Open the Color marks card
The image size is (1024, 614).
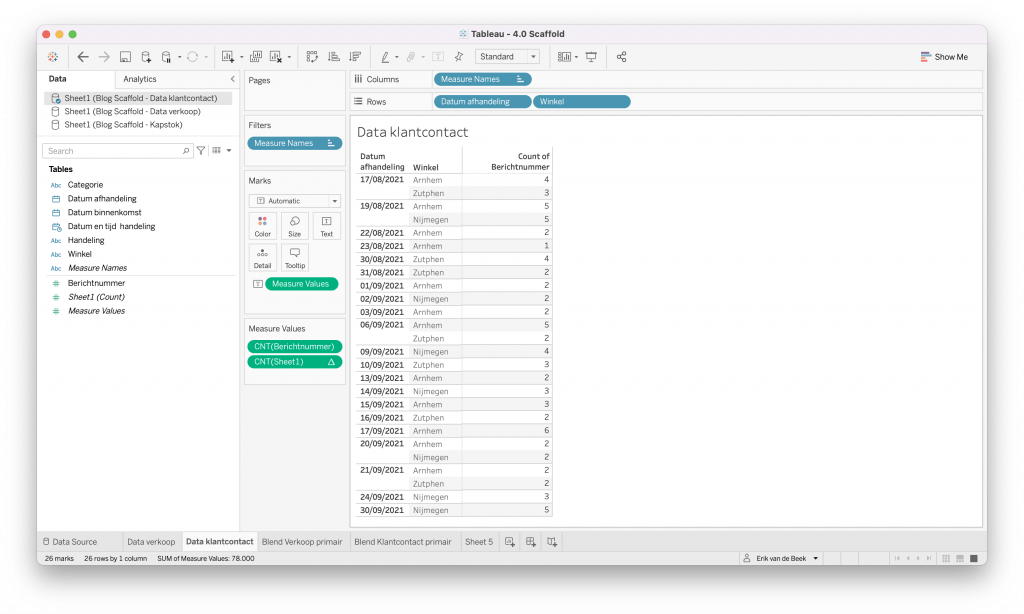click(262, 225)
